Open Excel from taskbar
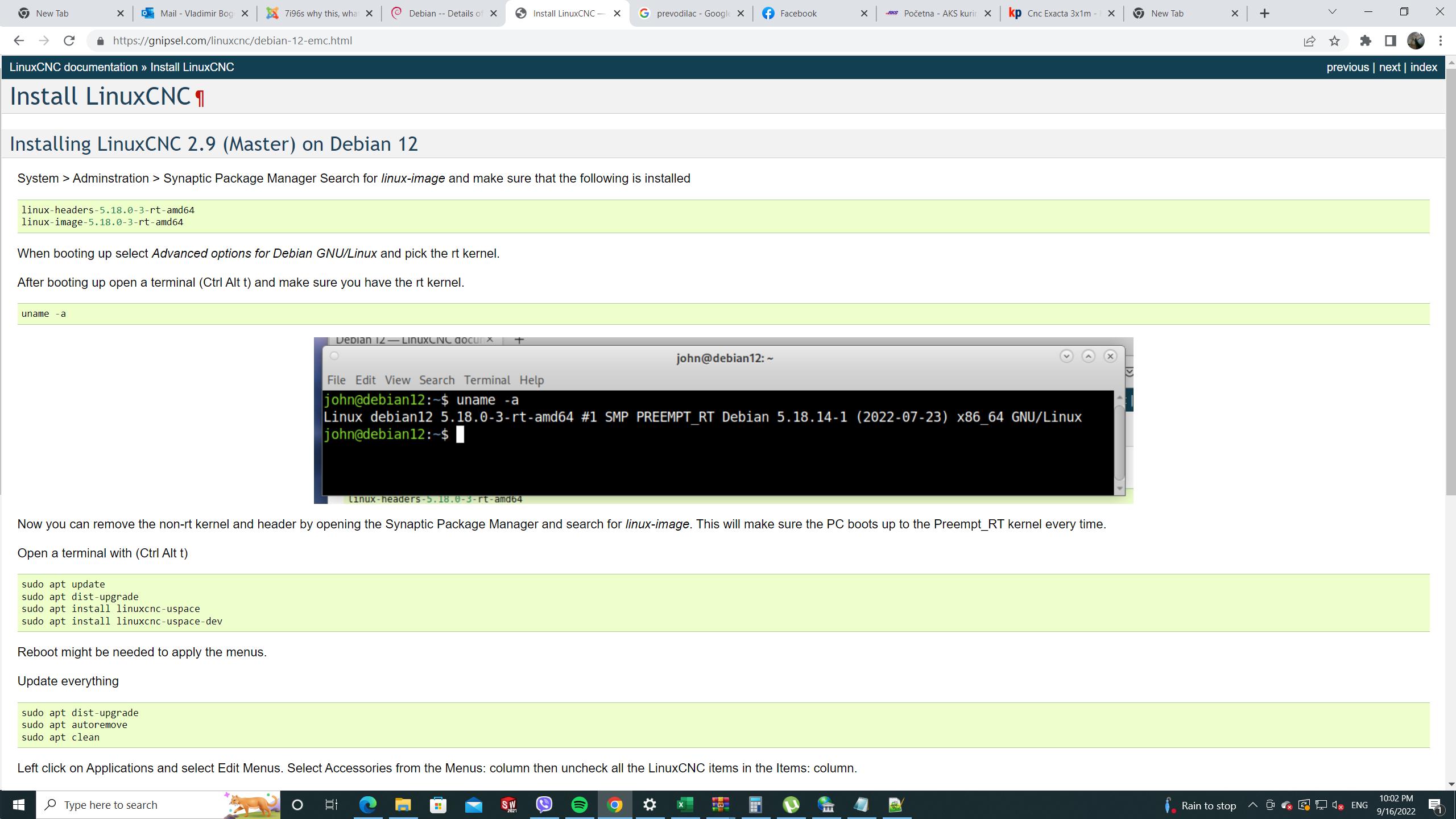Image resolution: width=1456 pixels, height=819 pixels. [x=685, y=805]
